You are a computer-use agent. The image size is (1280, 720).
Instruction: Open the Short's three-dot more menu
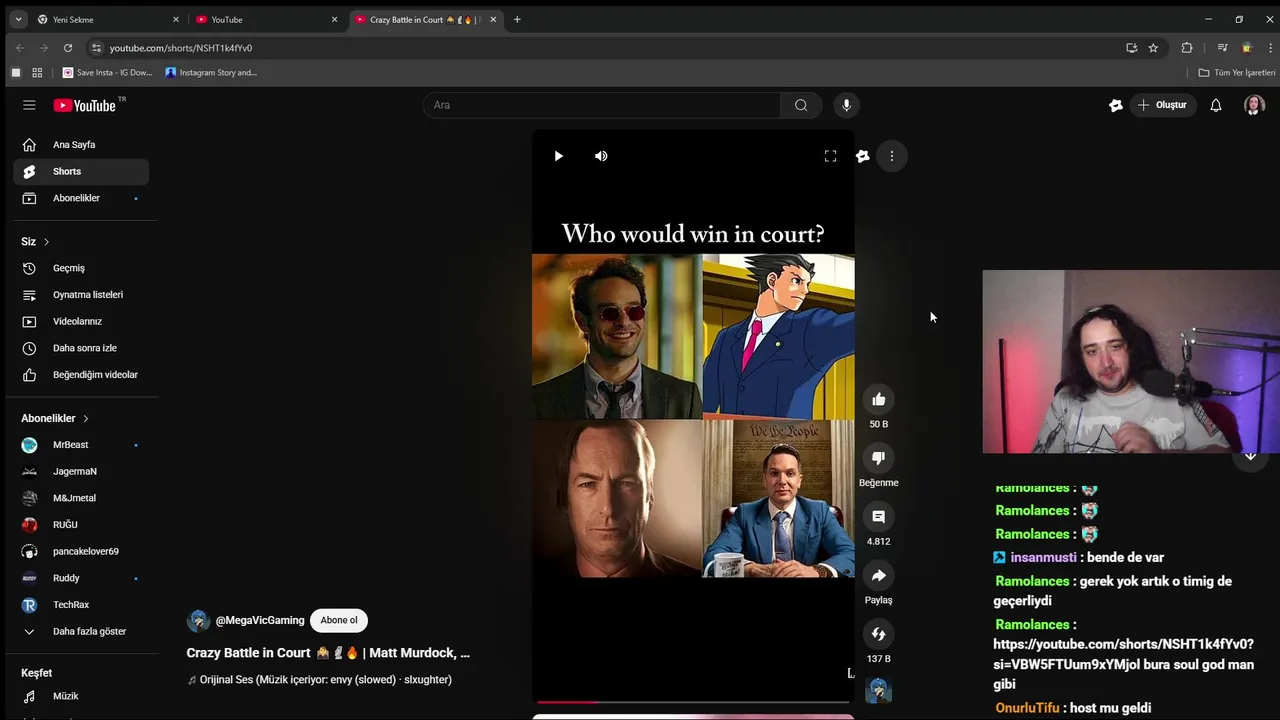pyautogui.click(x=892, y=156)
